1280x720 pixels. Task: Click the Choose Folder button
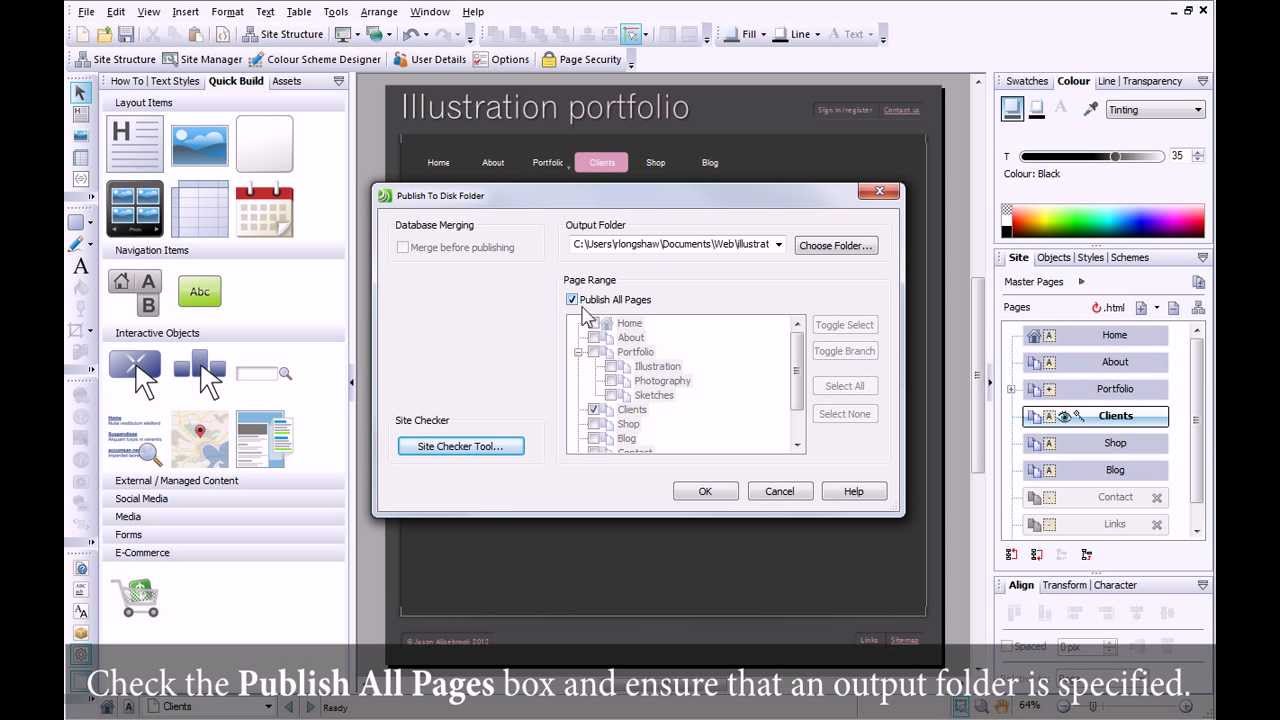[836, 246]
